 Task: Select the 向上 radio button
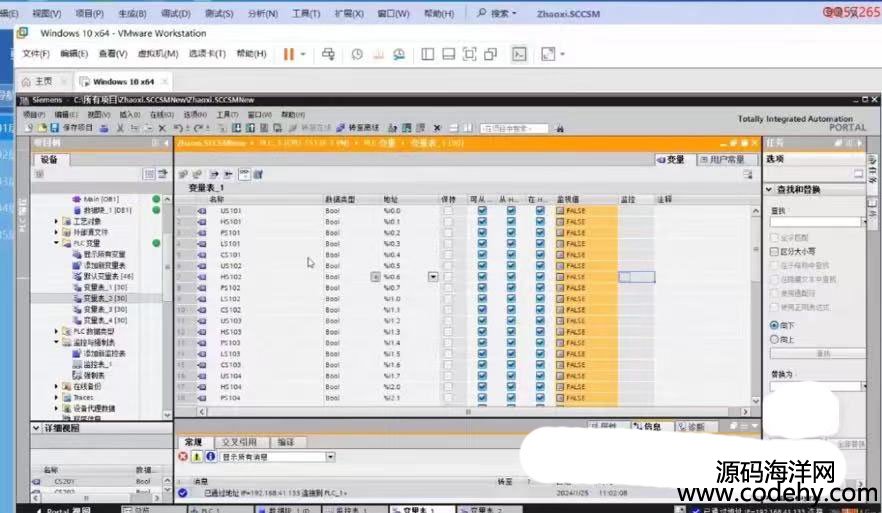774,339
